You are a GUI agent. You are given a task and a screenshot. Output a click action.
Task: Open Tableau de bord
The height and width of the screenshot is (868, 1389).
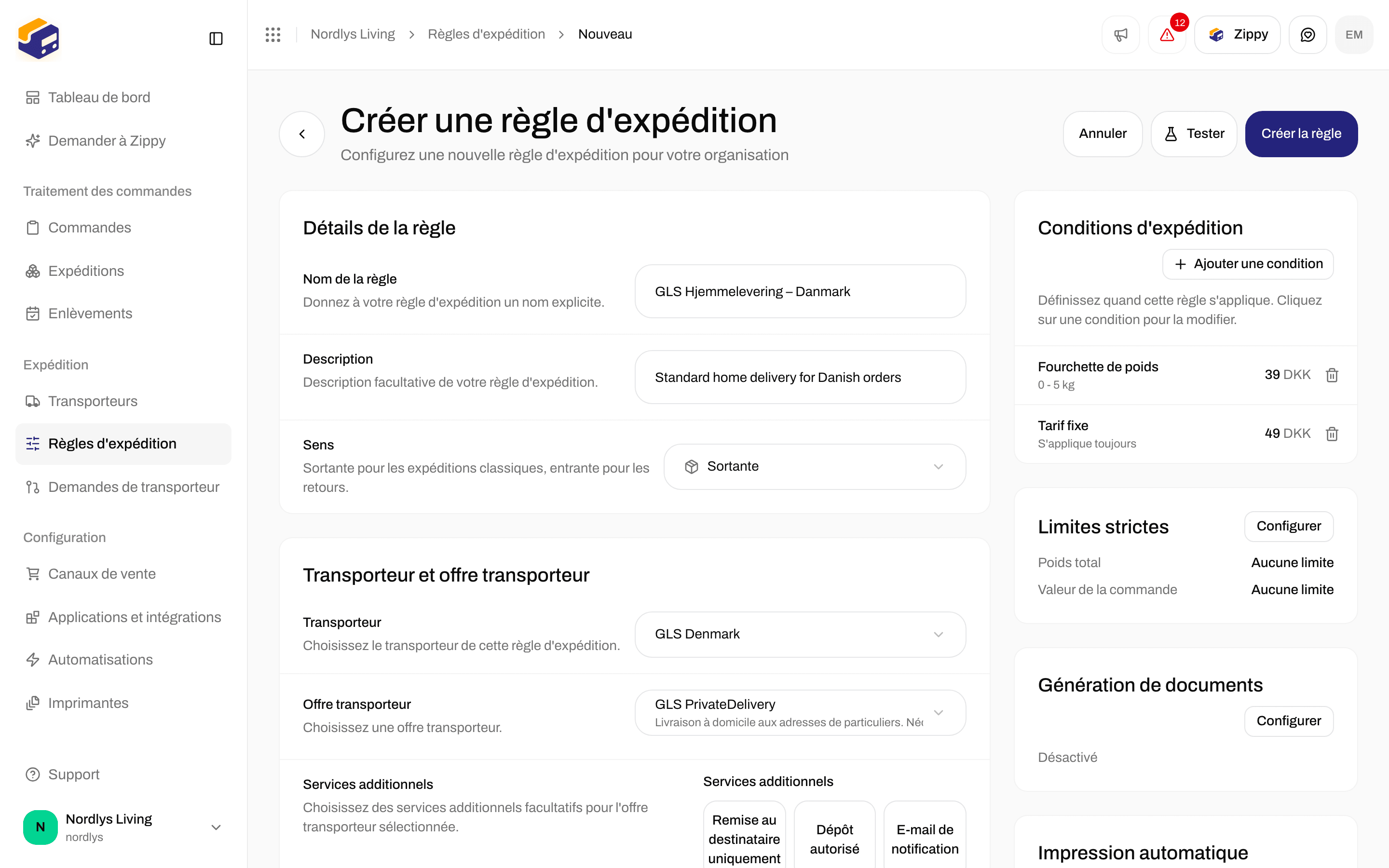point(123,97)
